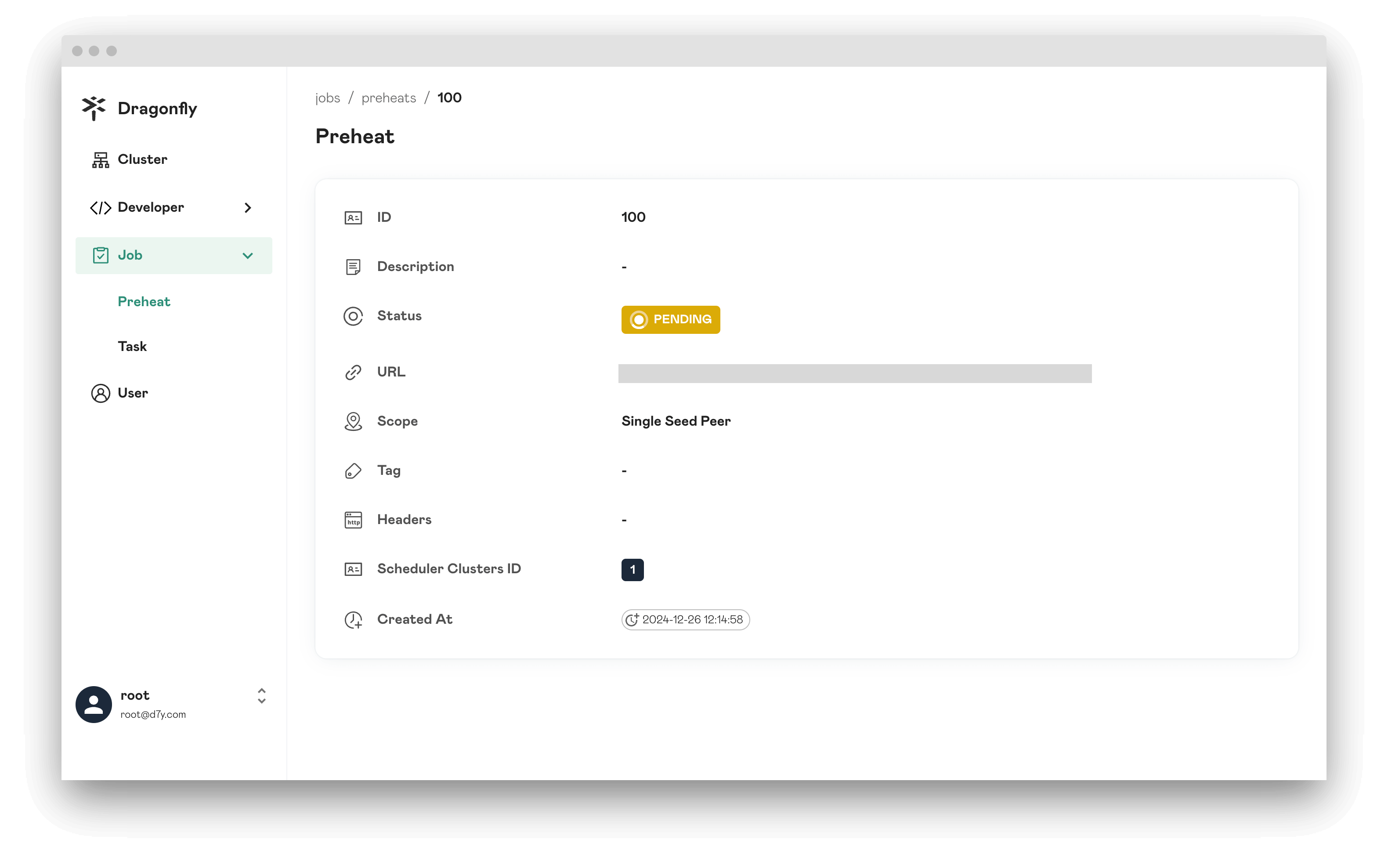This screenshot has width=1388, height=868.
Task: Click the URL link icon
Action: coord(353,373)
